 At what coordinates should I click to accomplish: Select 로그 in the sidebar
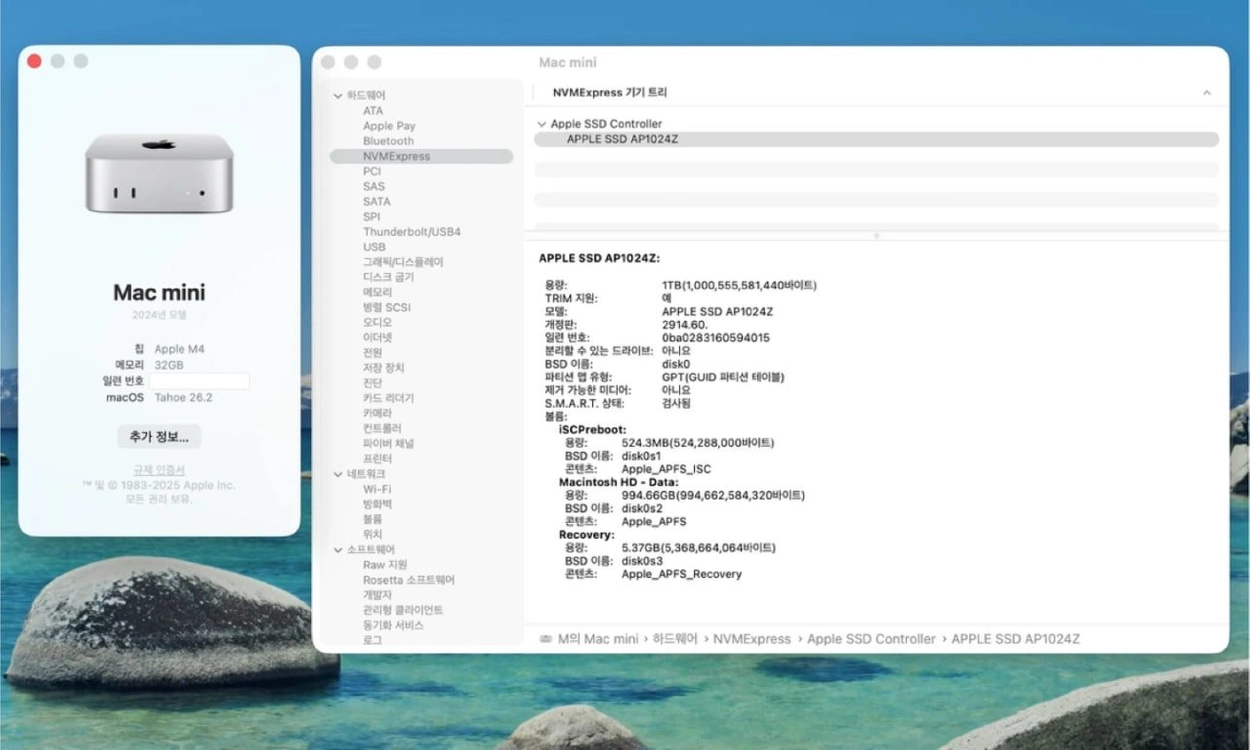[x=372, y=640]
